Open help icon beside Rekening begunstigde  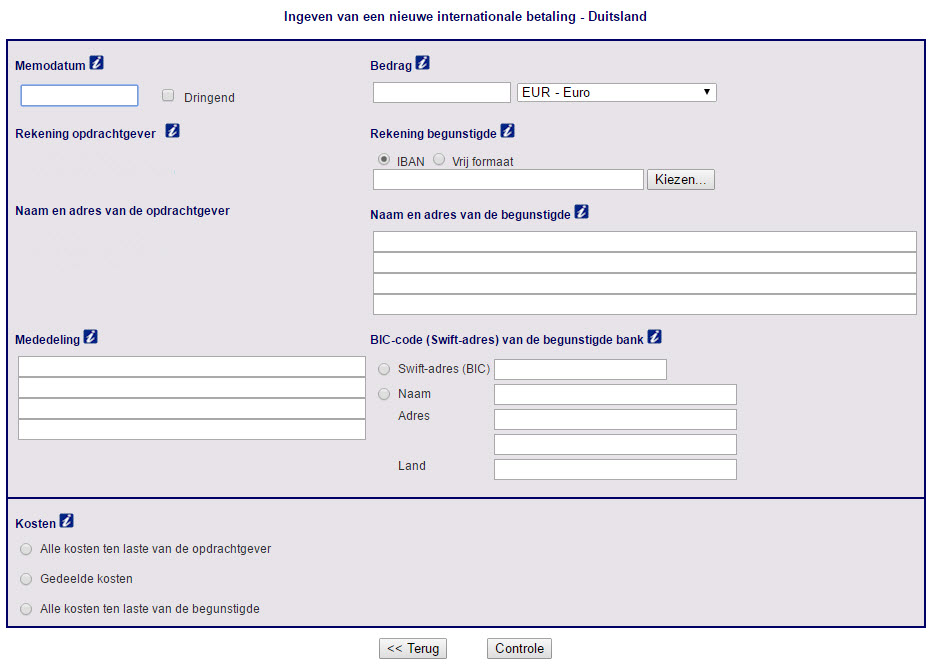[x=507, y=131]
